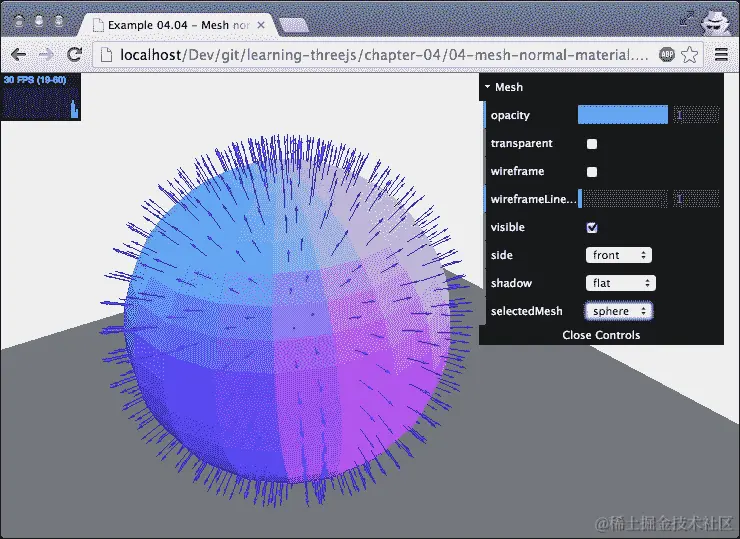Viewport: 740px width, 539px height.
Task: Enable the transparent checkbox
Action: 592,143
